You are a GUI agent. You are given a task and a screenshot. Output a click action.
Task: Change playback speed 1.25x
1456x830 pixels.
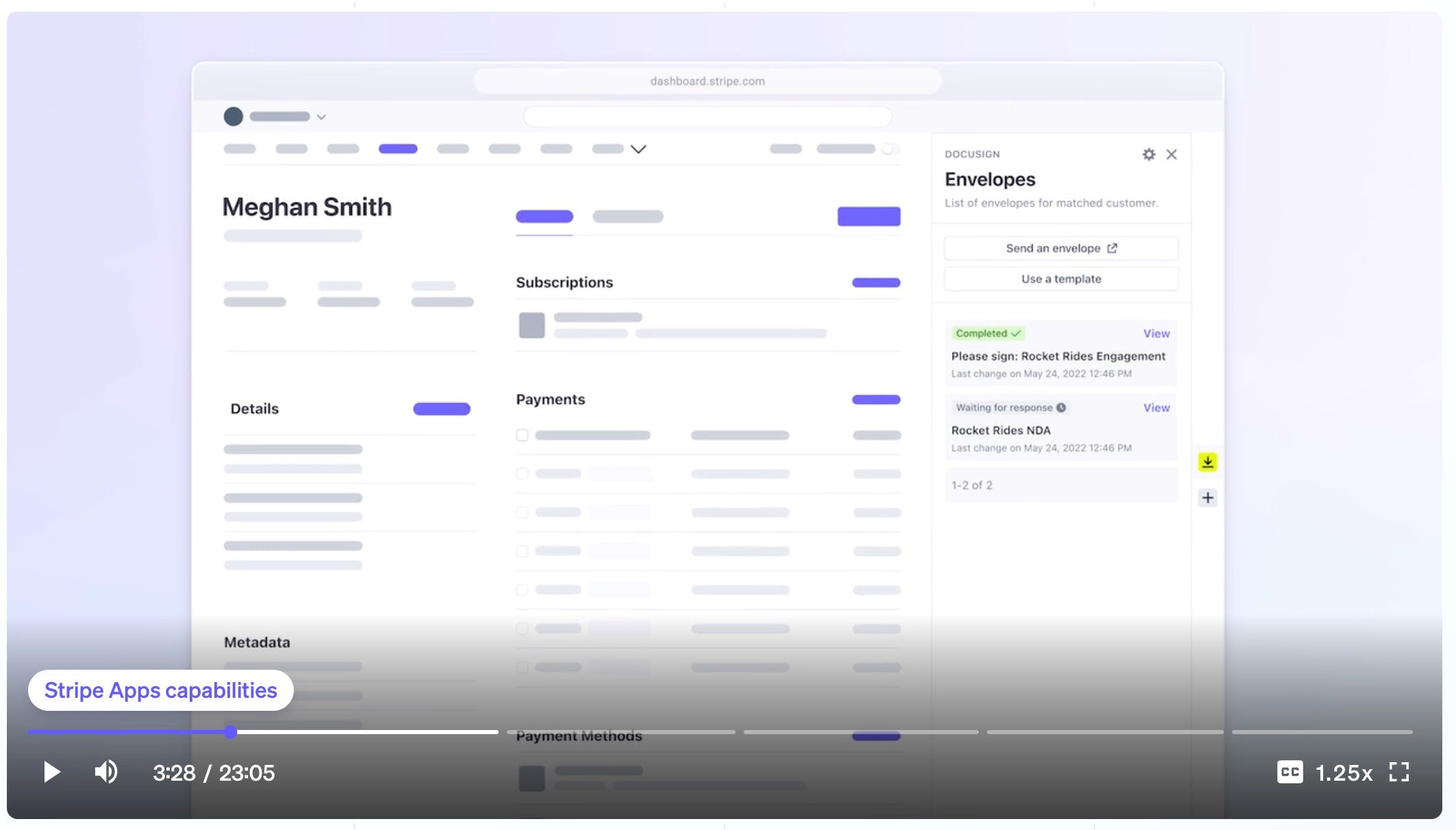[x=1344, y=772]
